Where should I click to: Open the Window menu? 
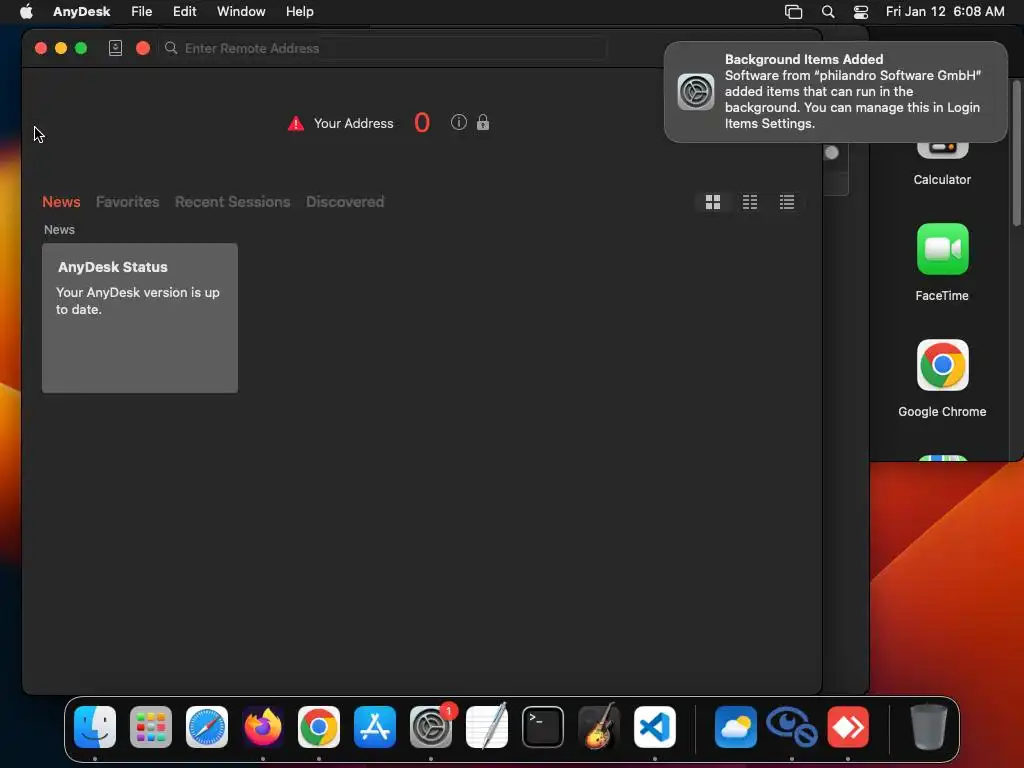tap(241, 12)
